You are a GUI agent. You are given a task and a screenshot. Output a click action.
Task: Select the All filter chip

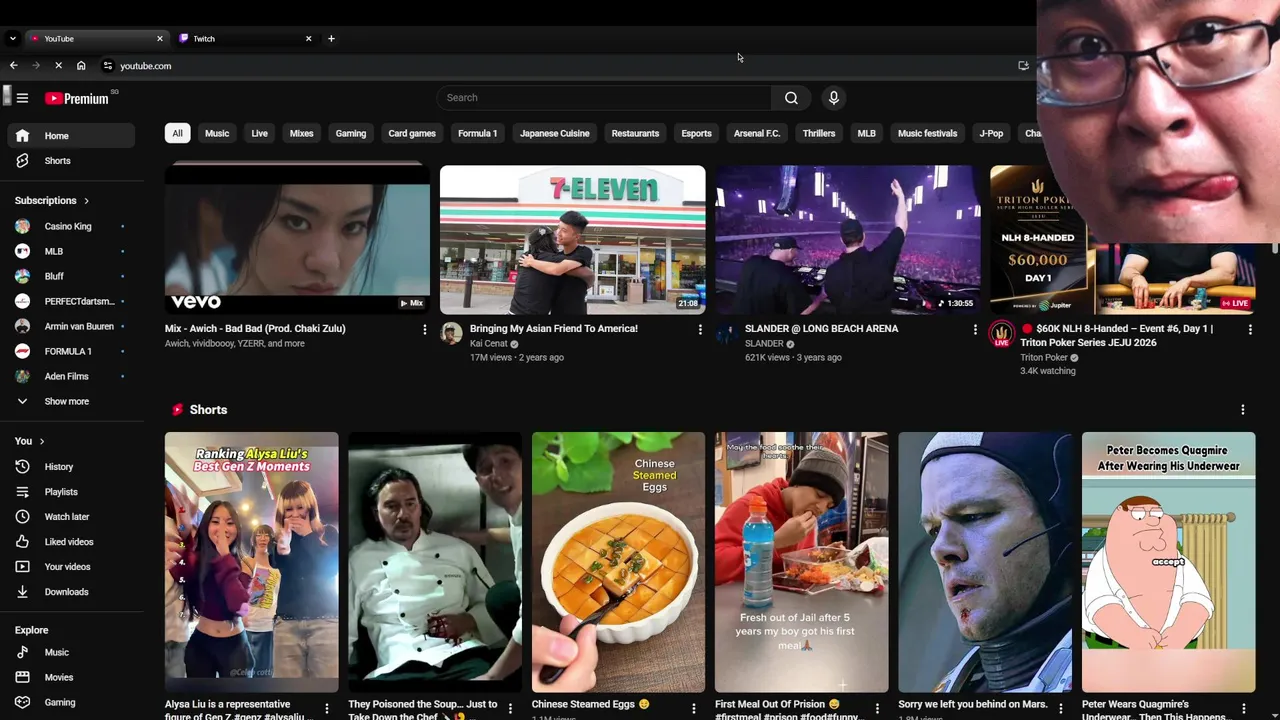177,133
